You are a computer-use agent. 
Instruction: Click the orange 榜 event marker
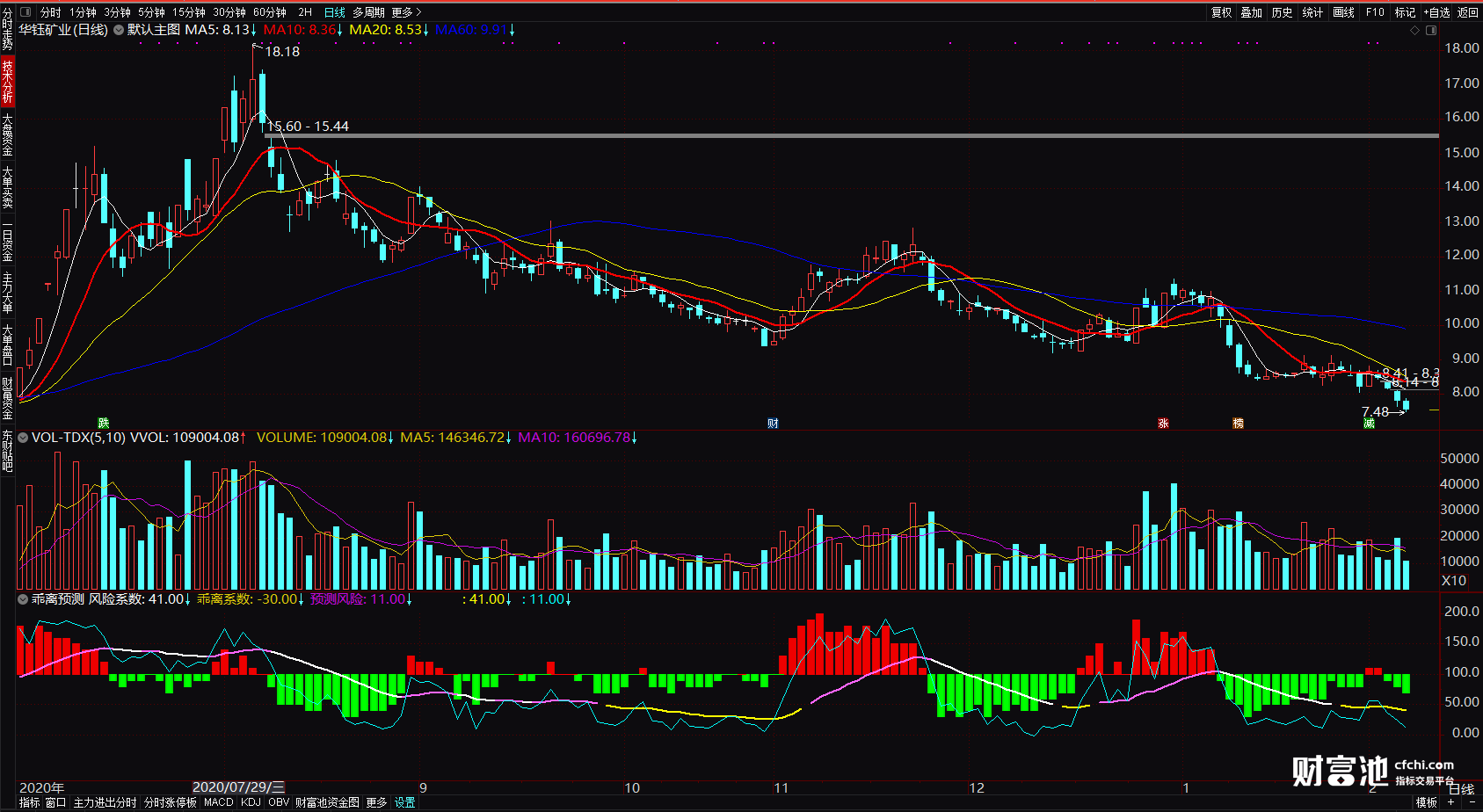tap(1238, 424)
